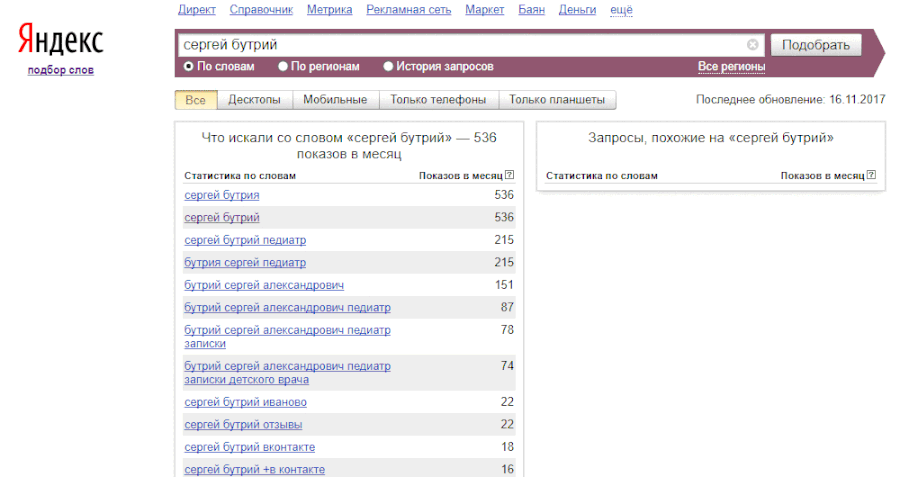Viewport: 900px width, 477px height.
Task: Open the 'Рекламная сеть' top link
Action: pyautogui.click(x=409, y=10)
